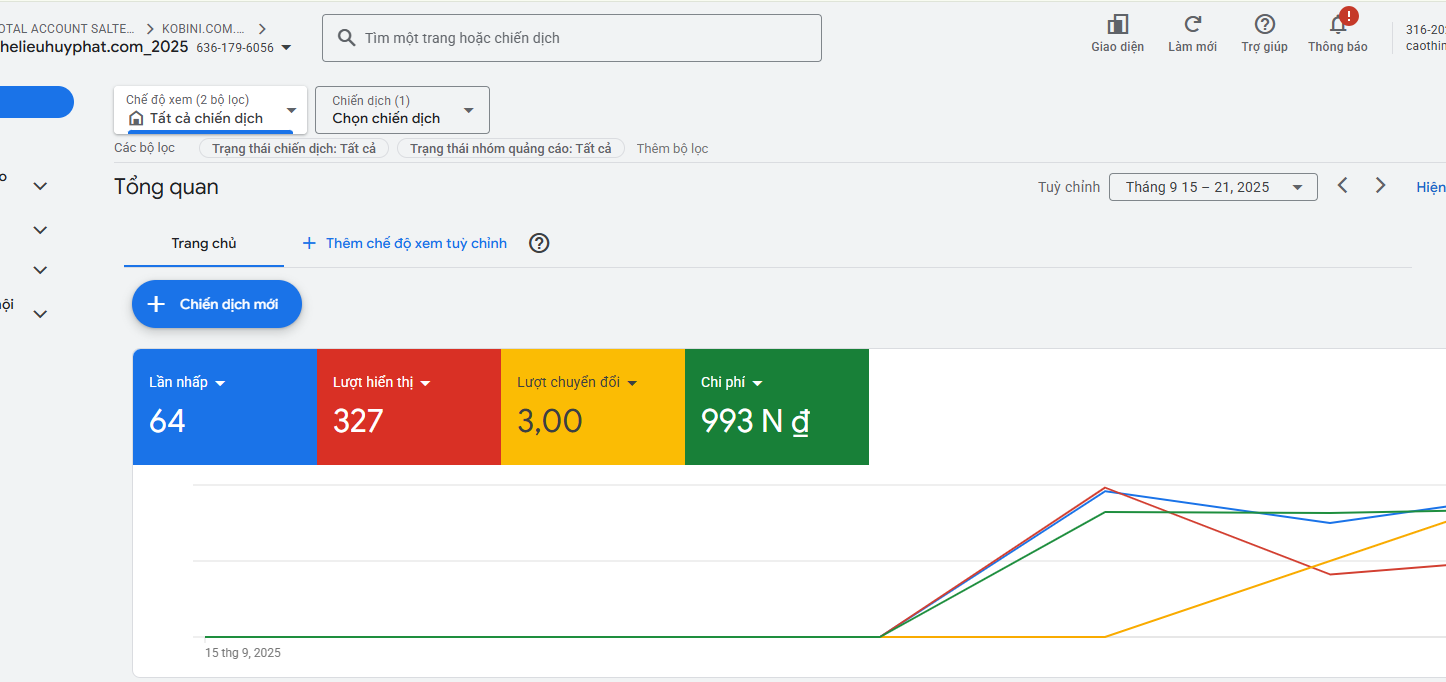Click the chart date label 15 thg 9, 2025
This screenshot has width=1446, height=682.
click(243, 653)
